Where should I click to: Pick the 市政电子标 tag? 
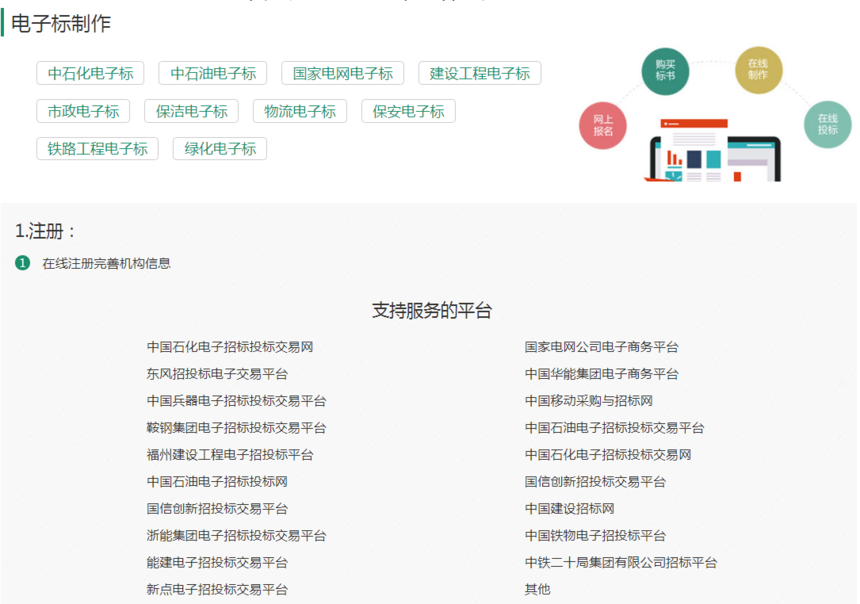[83, 111]
